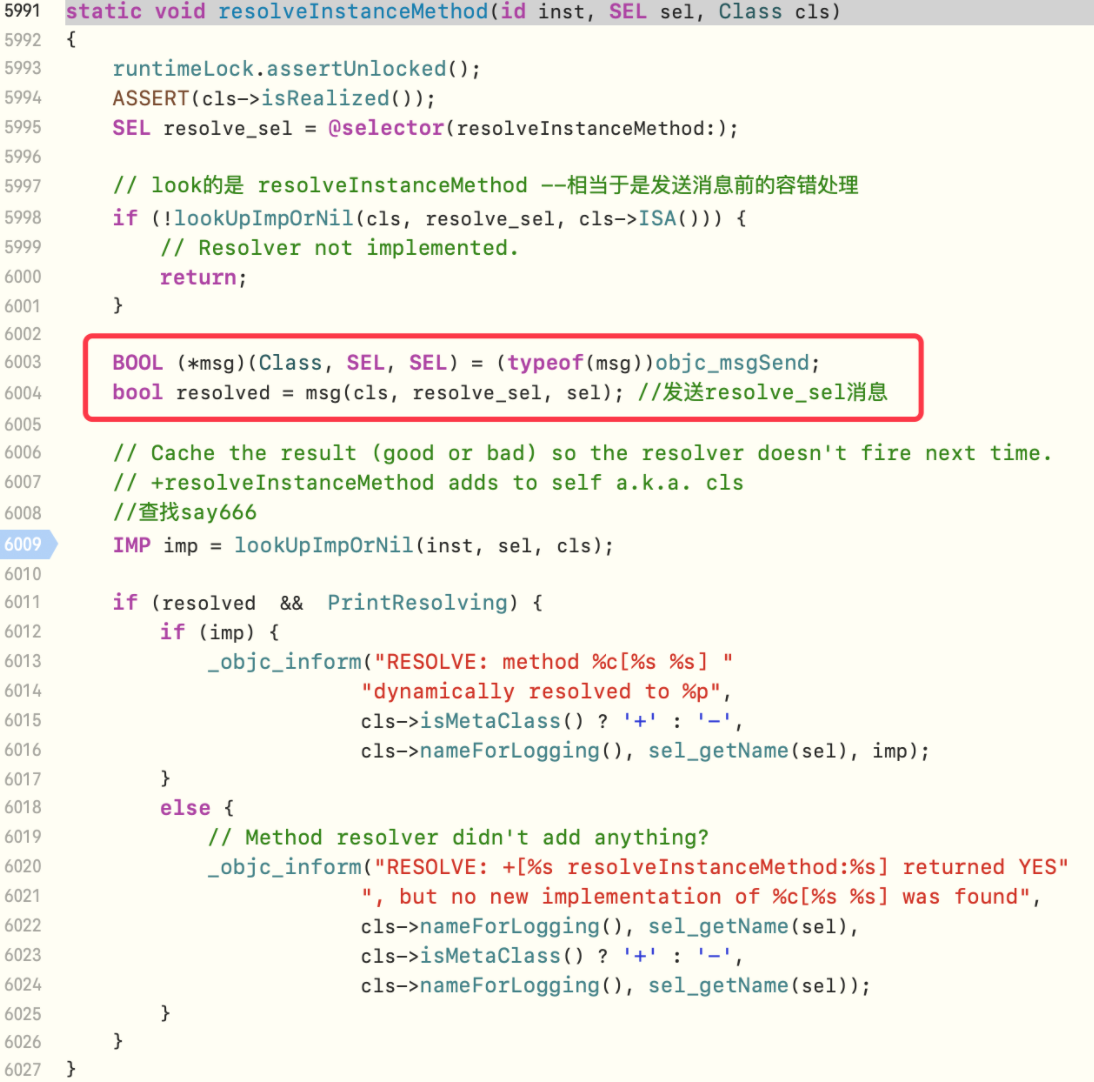Screen dimensions: 1094x1082
Task: Click _objc_inform call on line 6013
Action: tap(285, 661)
